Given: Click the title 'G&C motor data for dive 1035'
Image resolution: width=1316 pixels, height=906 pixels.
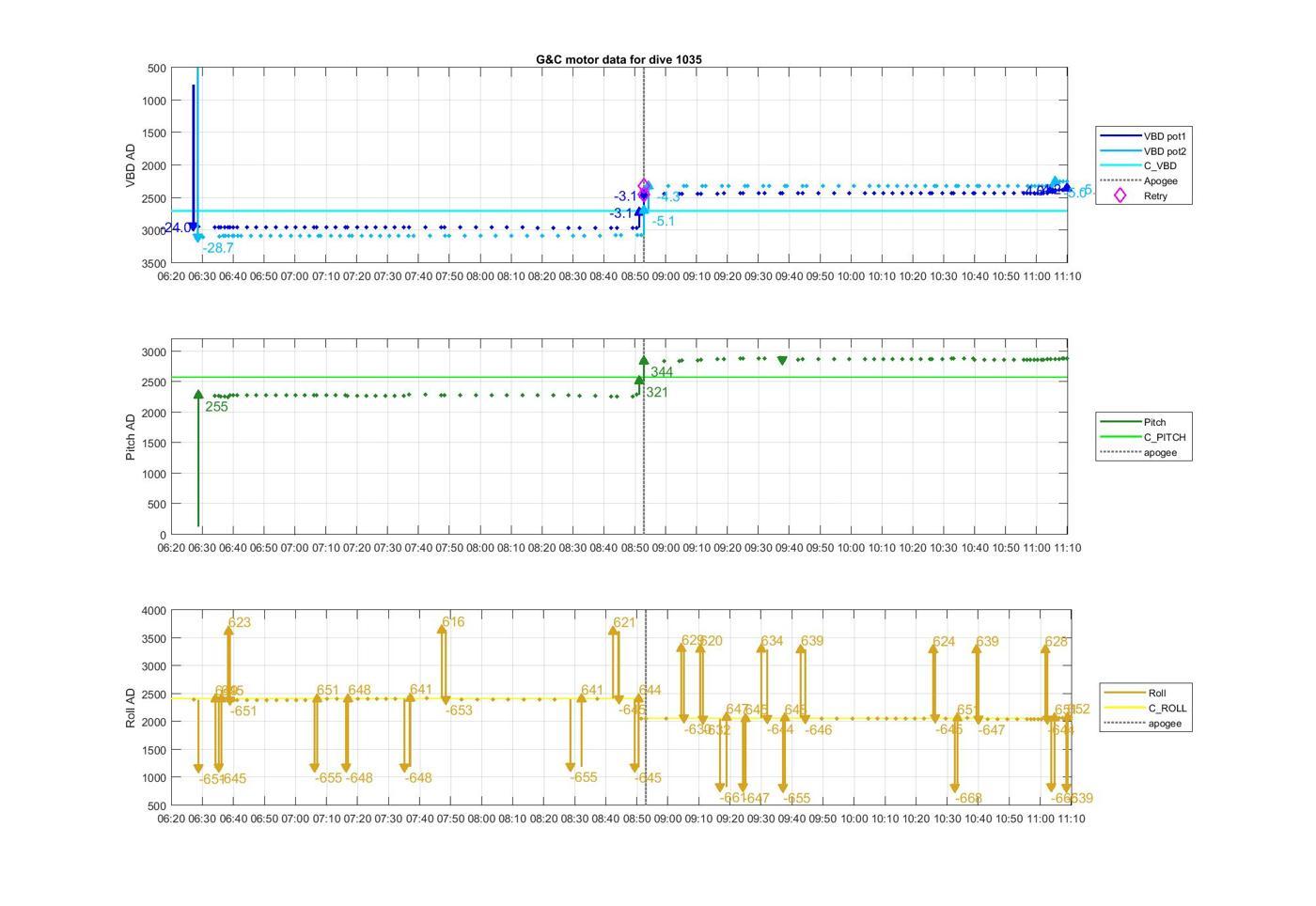Looking at the screenshot, I should (619, 59).
